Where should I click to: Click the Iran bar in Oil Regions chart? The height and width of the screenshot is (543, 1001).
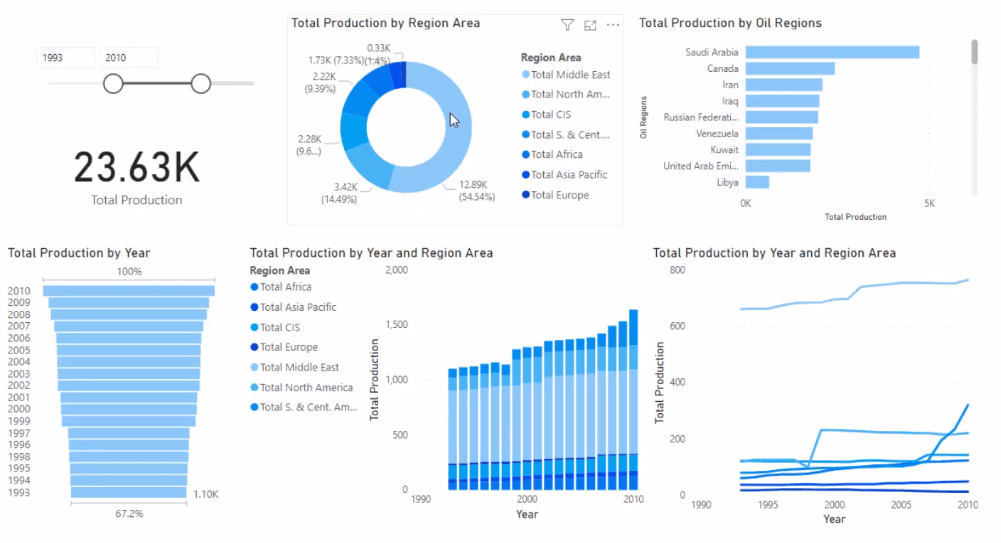(784, 85)
